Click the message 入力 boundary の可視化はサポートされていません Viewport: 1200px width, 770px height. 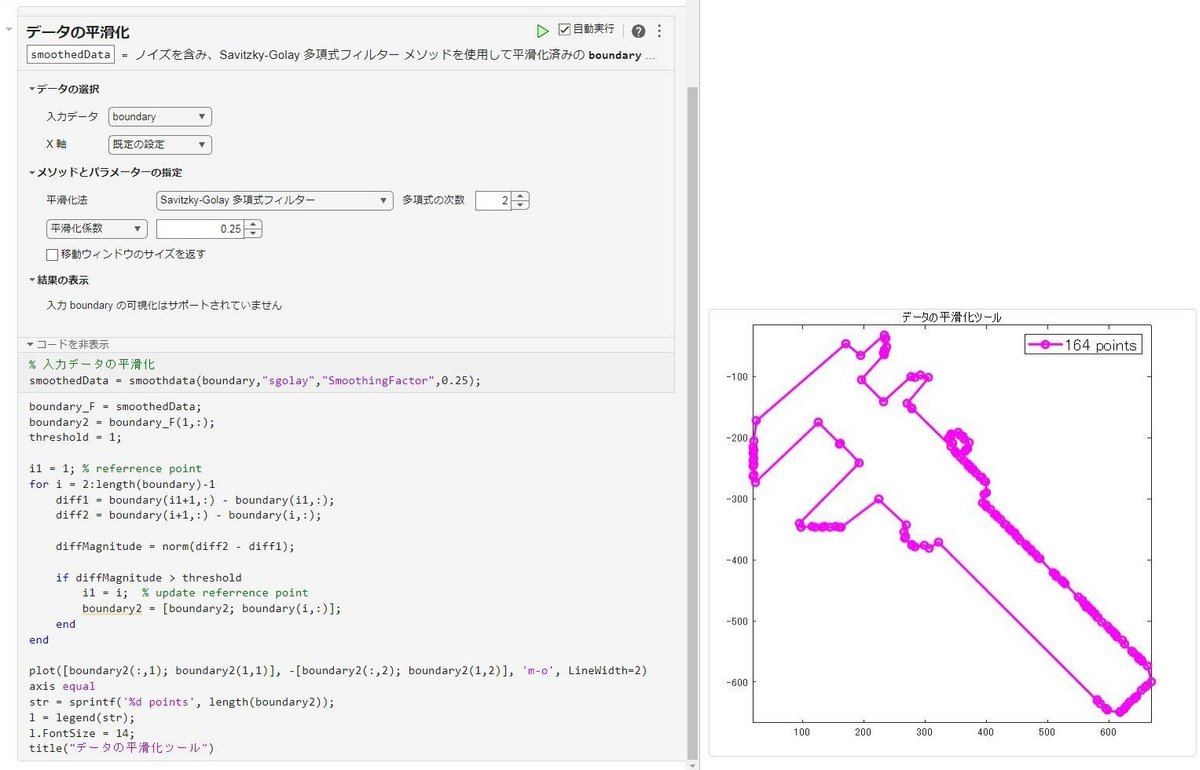click(x=164, y=305)
